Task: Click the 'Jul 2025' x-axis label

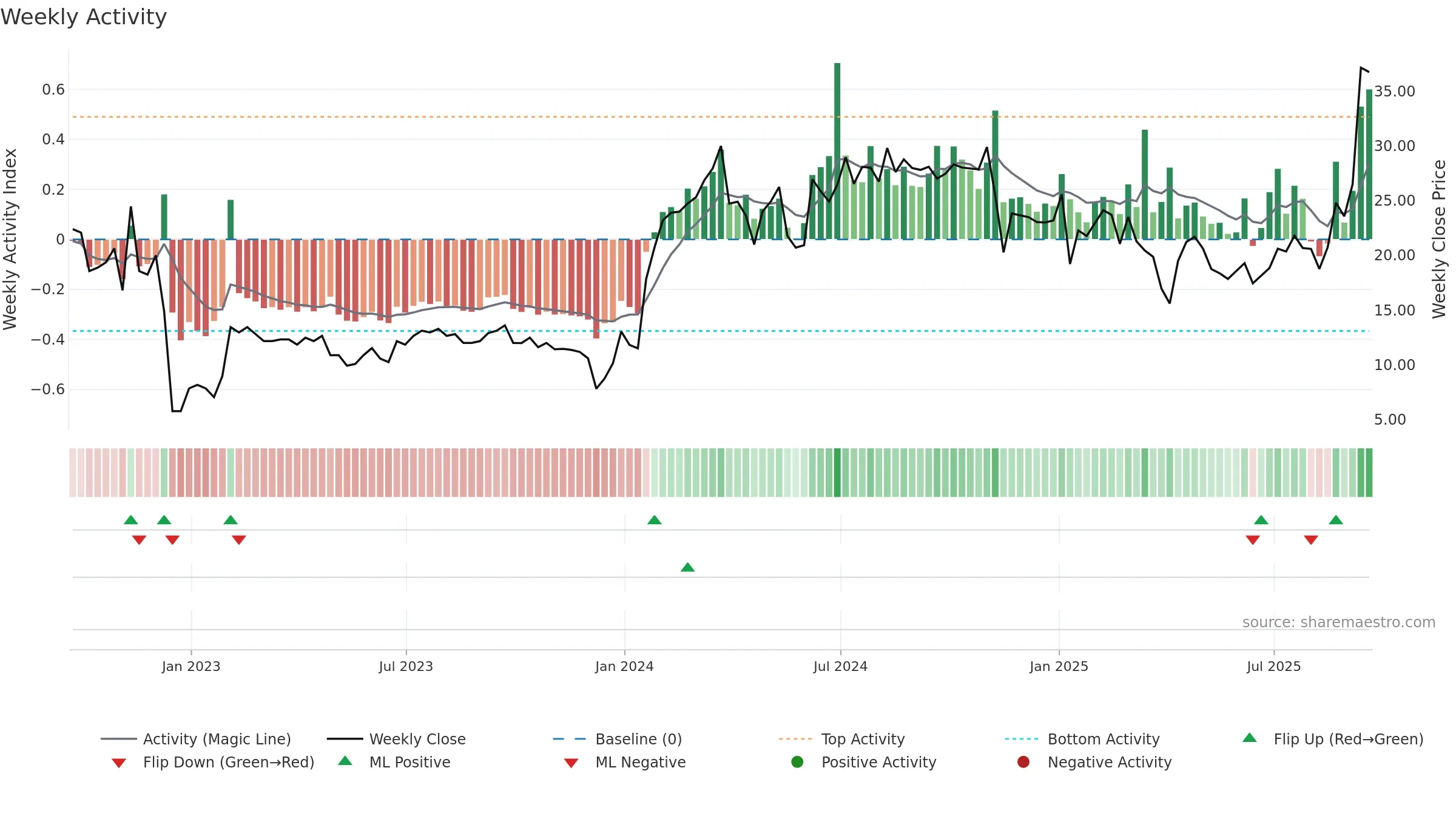Action: (x=1274, y=666)
